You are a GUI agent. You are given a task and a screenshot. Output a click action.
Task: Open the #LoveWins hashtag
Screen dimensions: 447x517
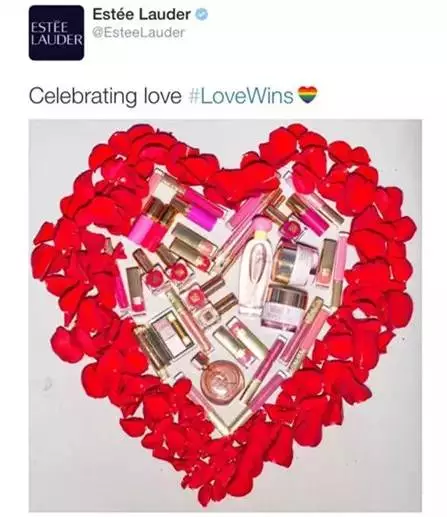coord(241,96)
